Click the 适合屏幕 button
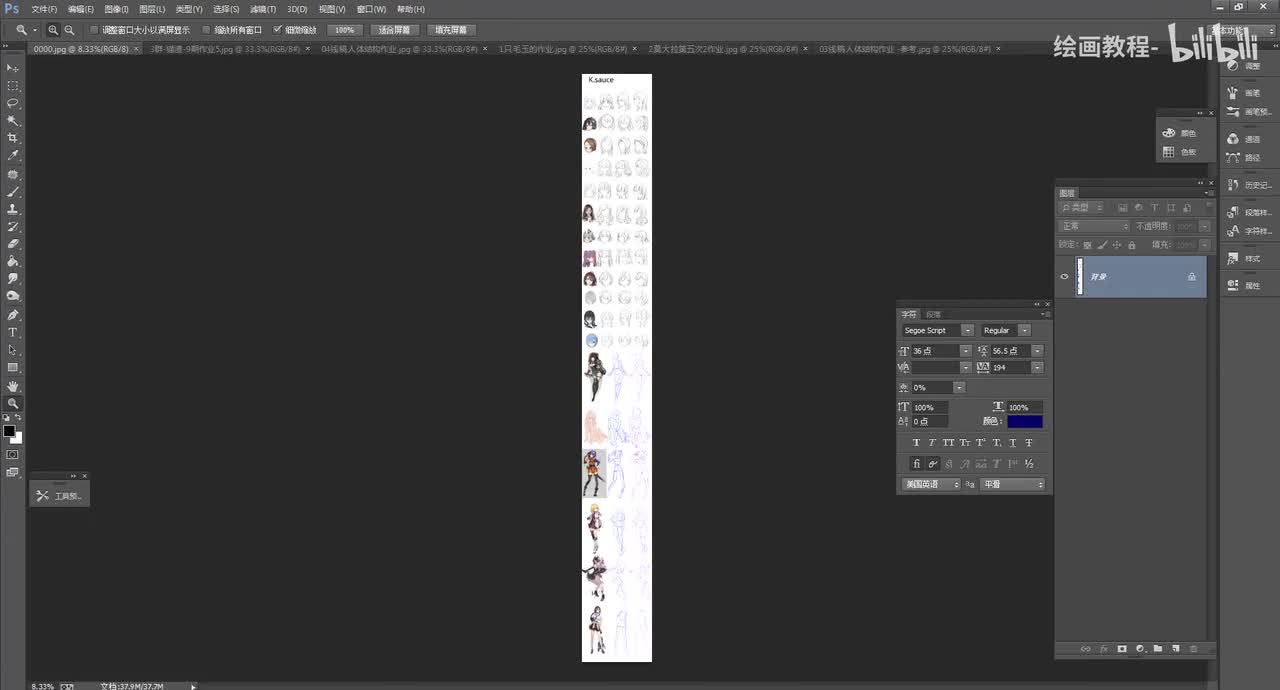This screenshot has height=690, width=1280. pyautogui.click(x=394, y=30)
